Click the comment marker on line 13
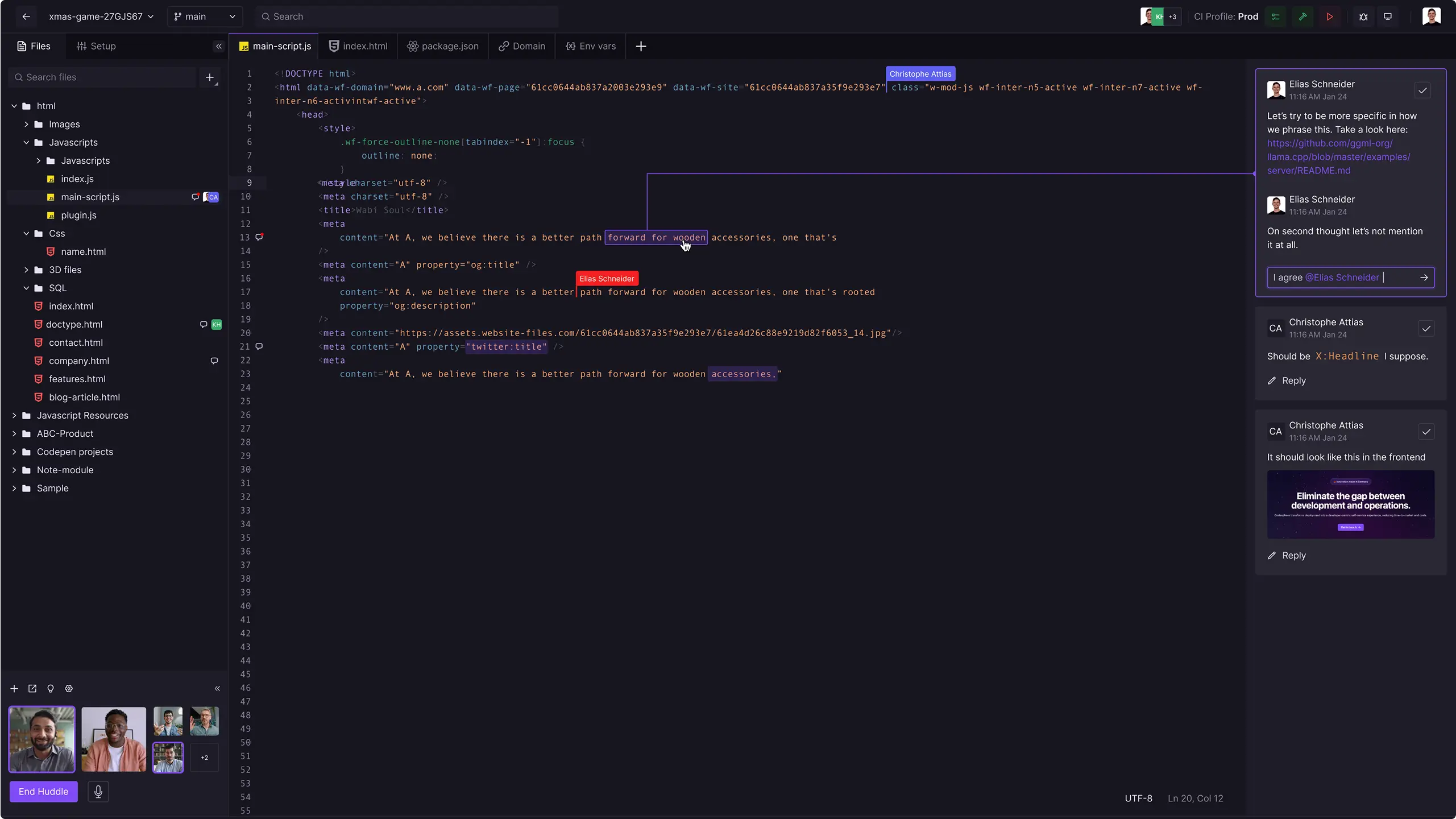The width and height of the screenshot is (1456, 819). tap(259, 237)
